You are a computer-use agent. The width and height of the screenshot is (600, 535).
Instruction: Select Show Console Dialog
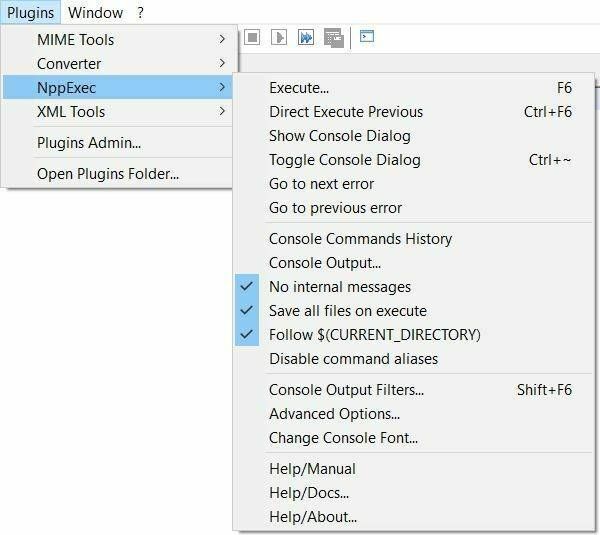point(414,136)
